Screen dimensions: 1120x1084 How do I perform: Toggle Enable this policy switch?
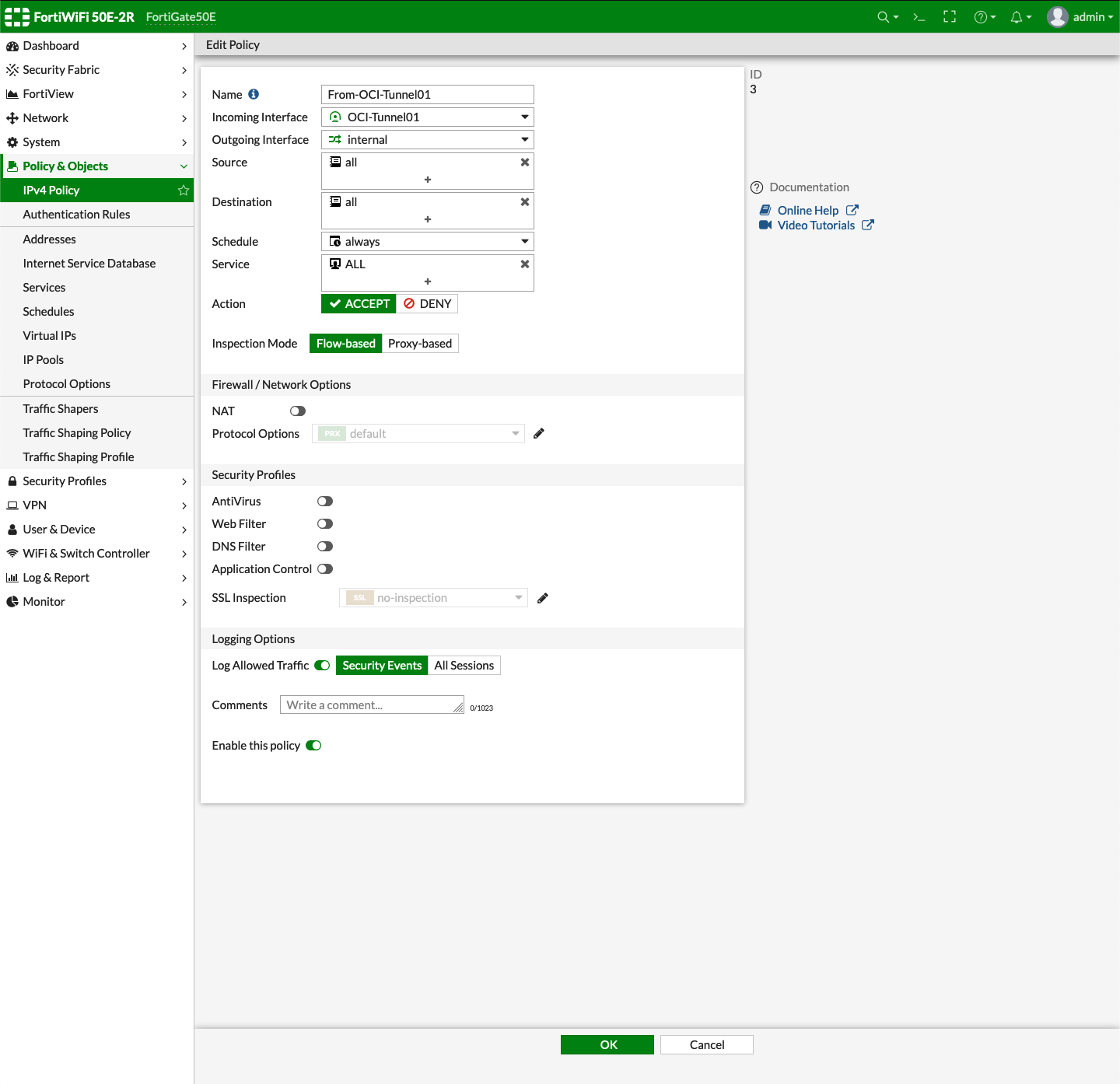313,746
